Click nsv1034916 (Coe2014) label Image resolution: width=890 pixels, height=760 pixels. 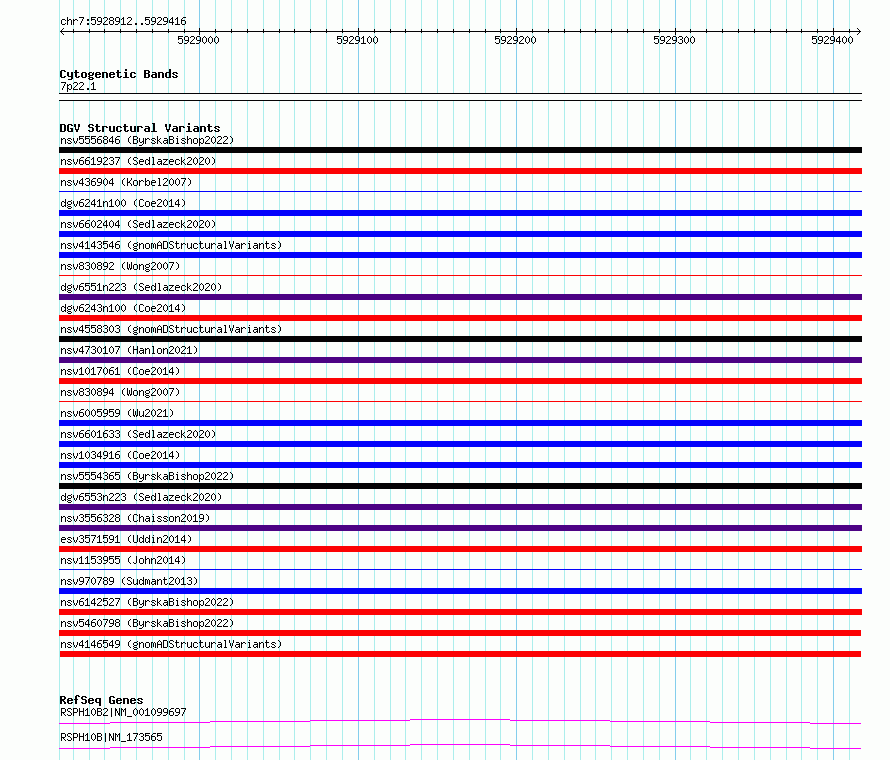coord(120,455)
